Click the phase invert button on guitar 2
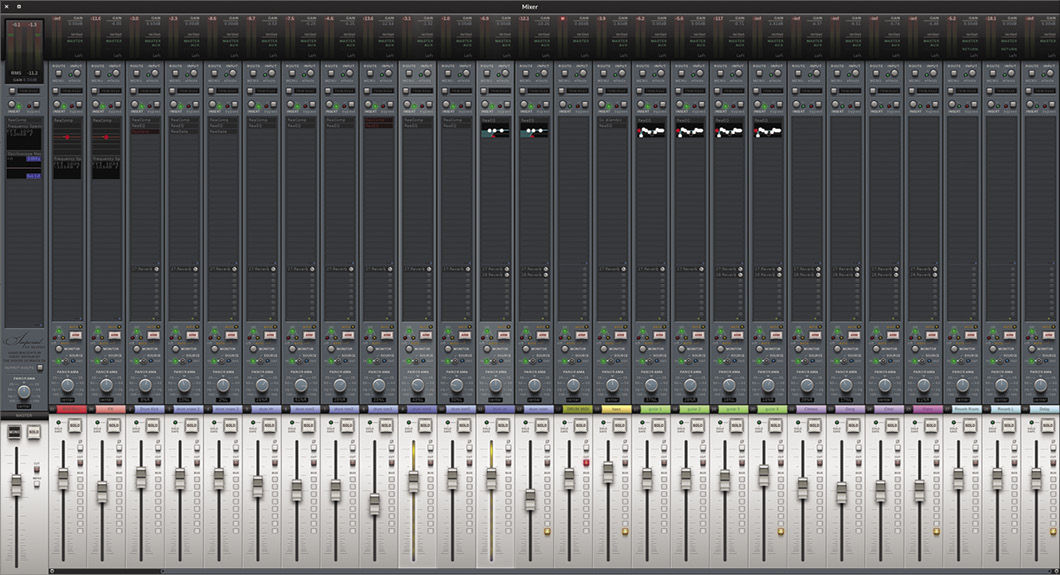 point(703,447)
